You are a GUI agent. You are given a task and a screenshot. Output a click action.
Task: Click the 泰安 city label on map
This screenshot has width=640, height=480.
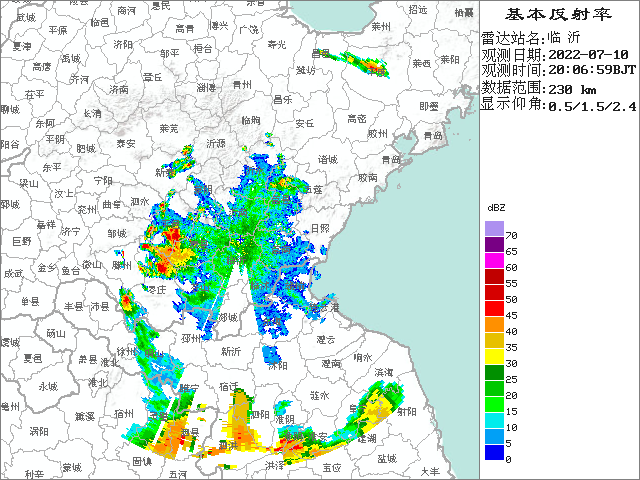pyautogui.click(x=125, y=144)
